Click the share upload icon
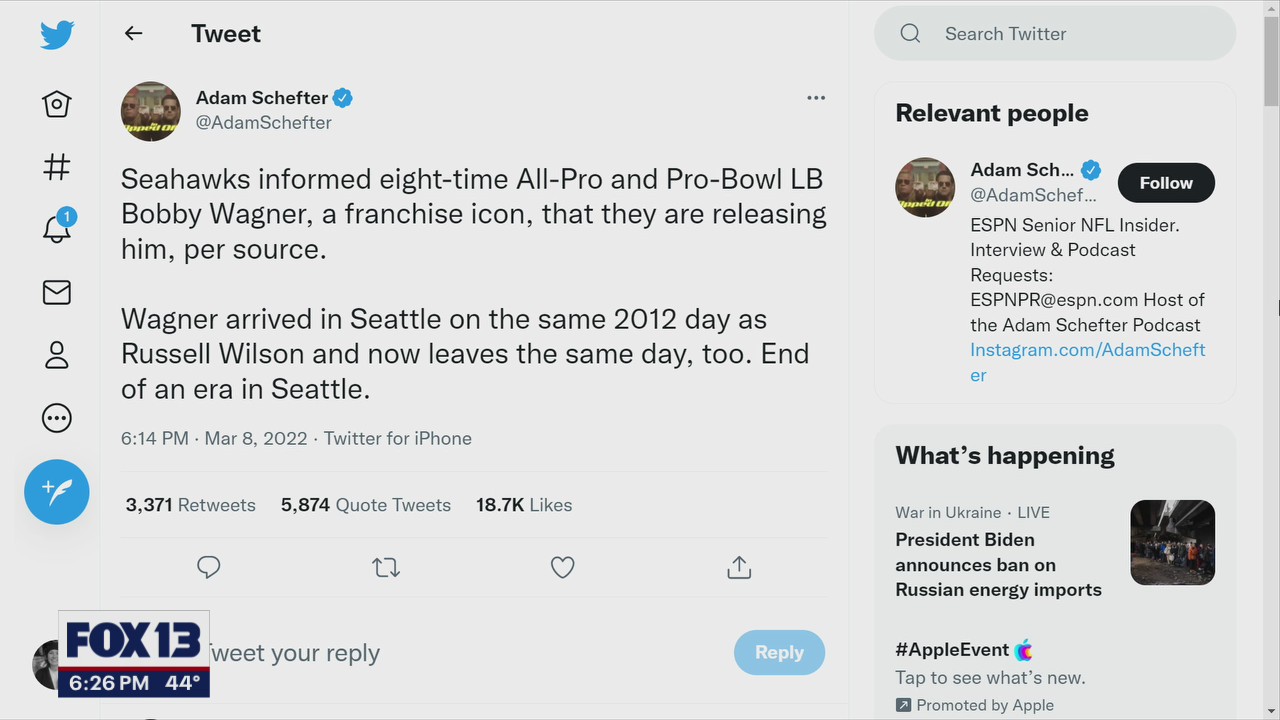The height and width of the screenshot is (720, 1280). [739, 568]
